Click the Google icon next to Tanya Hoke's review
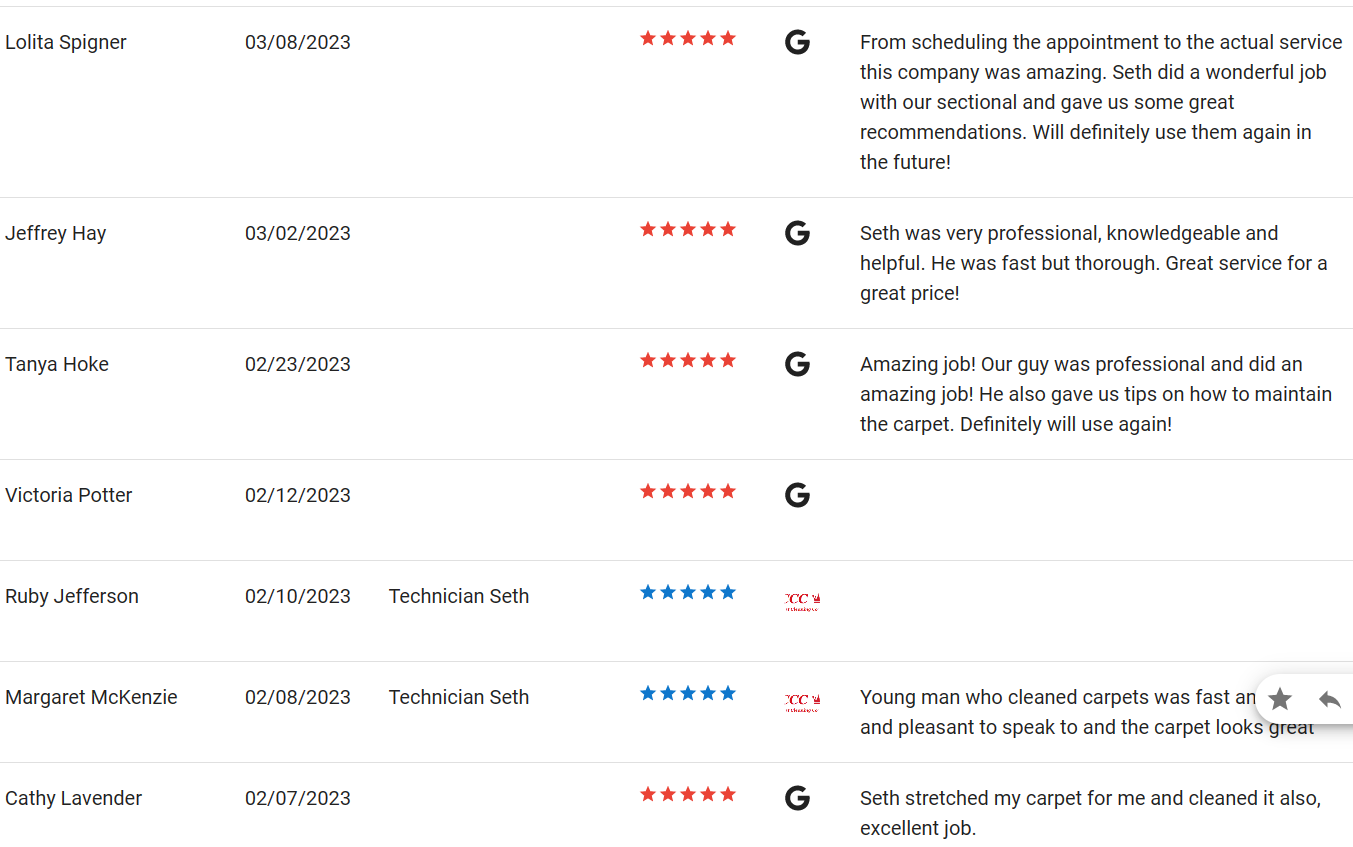1353x847 pixels. tap(797, 364)
